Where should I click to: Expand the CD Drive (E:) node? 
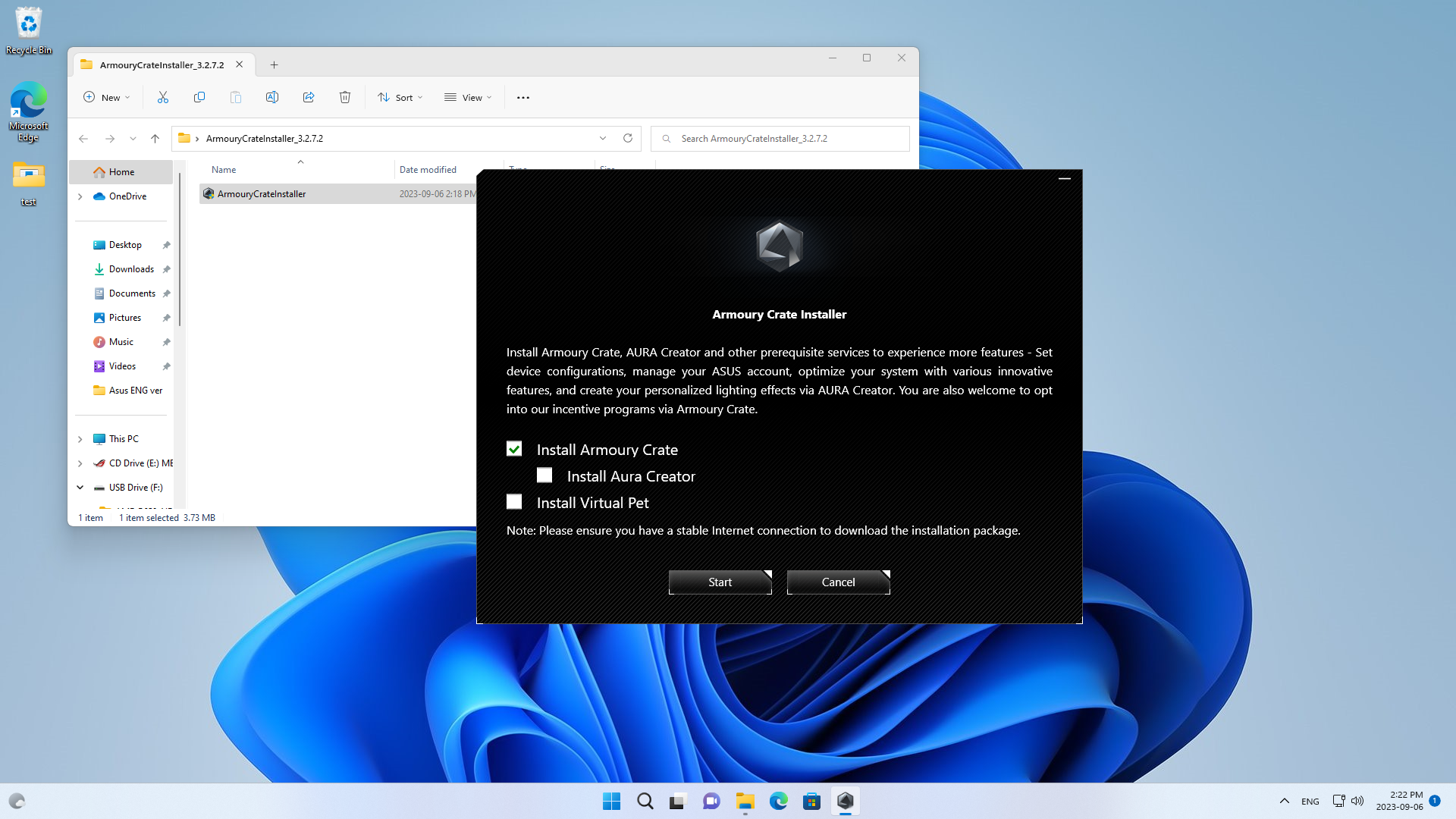80,463
